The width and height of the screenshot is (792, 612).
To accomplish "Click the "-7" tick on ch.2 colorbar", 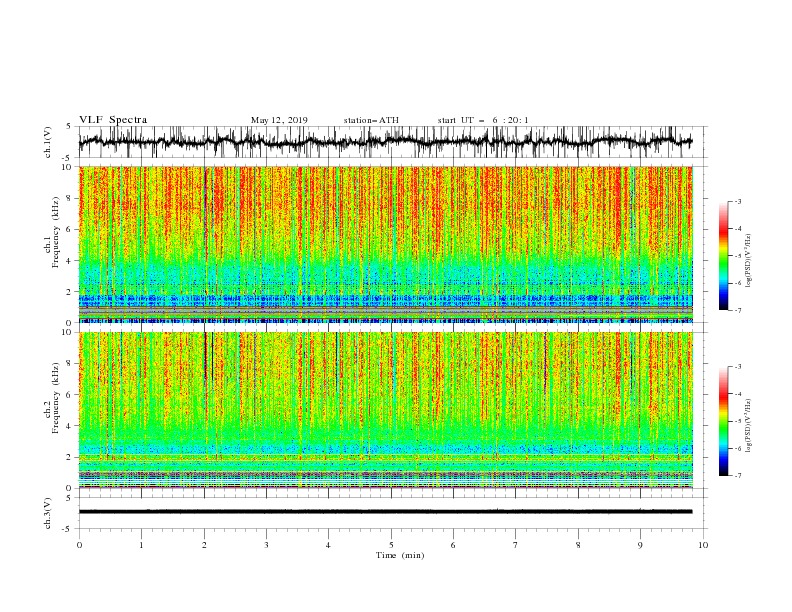I will 737,476.
